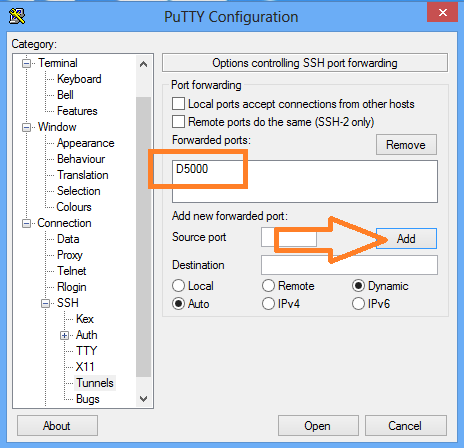The height and width of the screenshot is (448, 464).
Task: Click the category list scroll down arrow
Action: point(144,399)
